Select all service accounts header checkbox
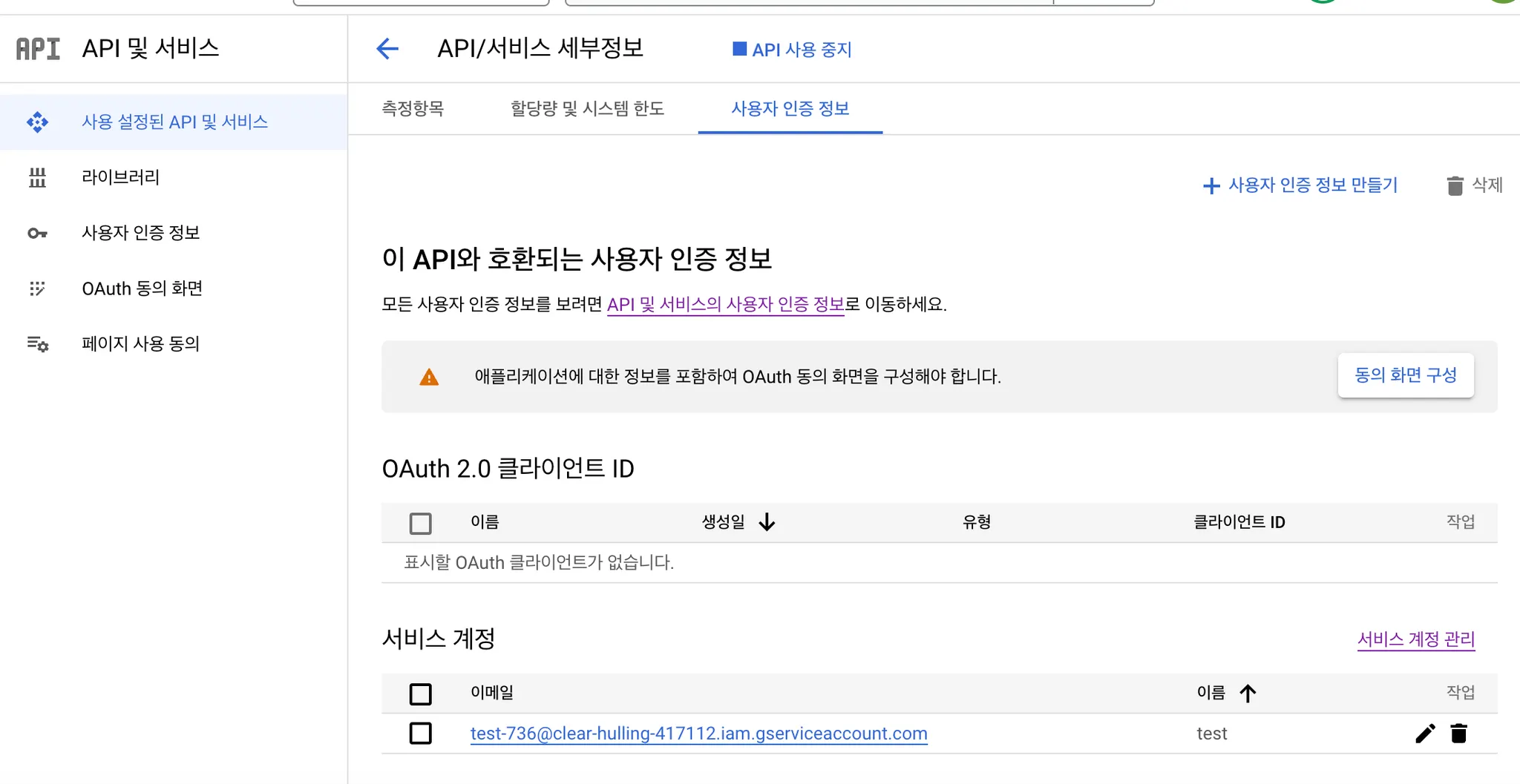This screenshot has width=1520, height=784. 421,694
